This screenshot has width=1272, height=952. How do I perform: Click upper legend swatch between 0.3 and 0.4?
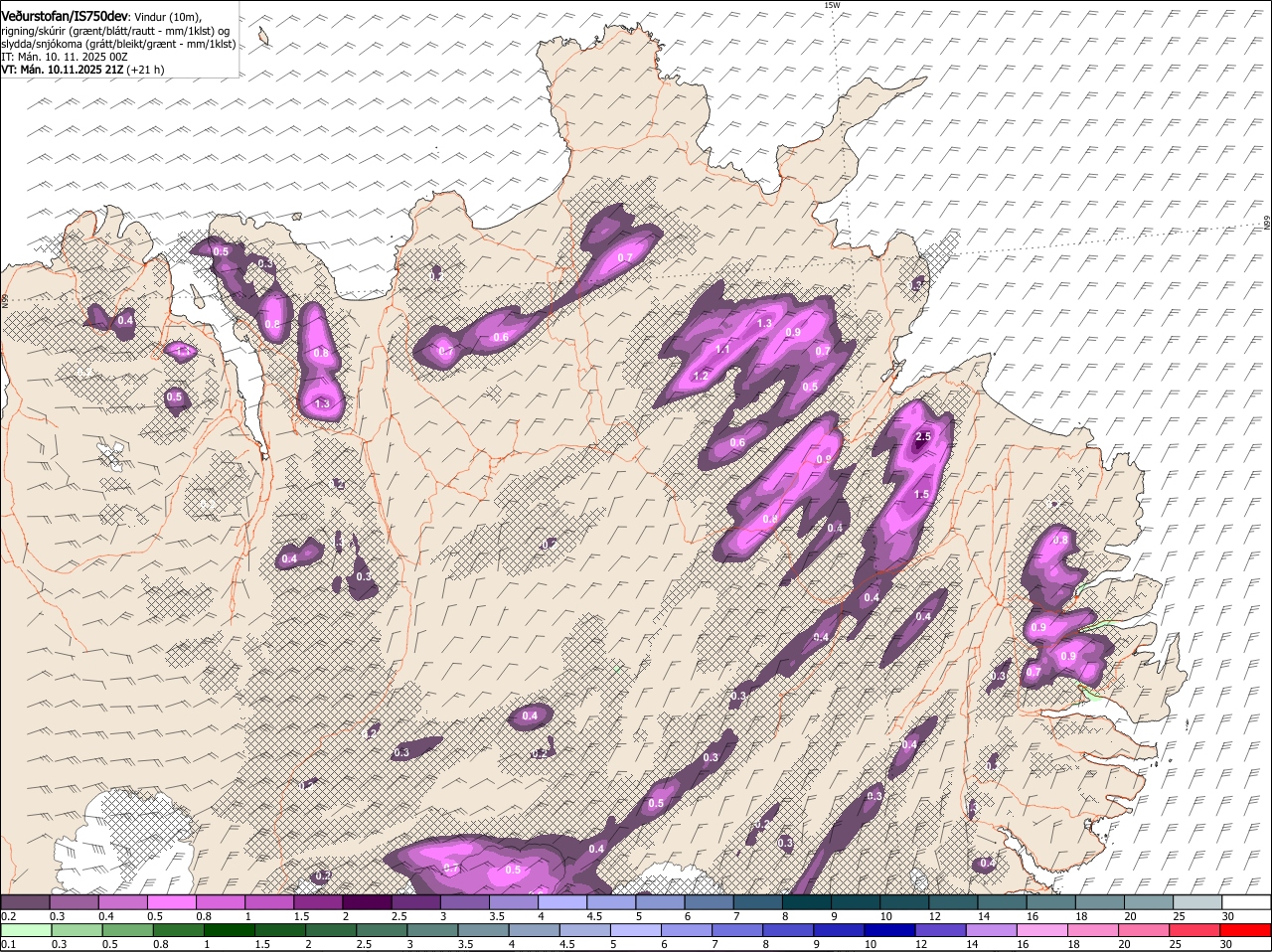coord(75,902)
